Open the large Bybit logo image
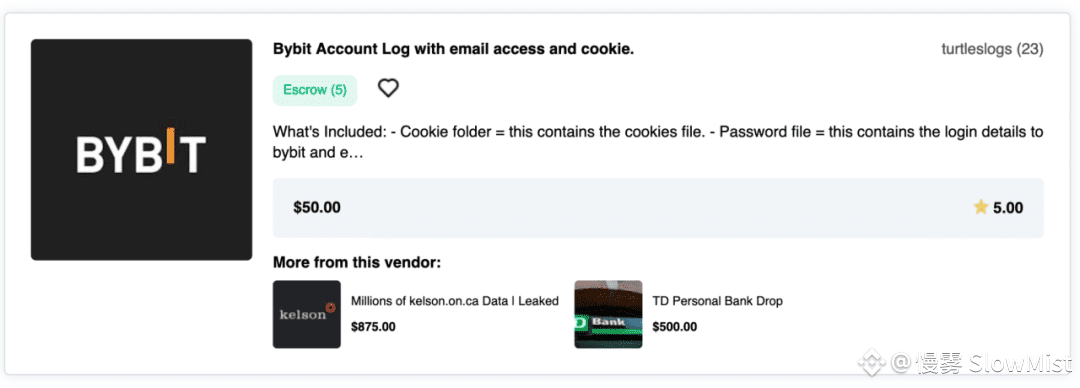The image size is (1080, 388). [141, 150]
